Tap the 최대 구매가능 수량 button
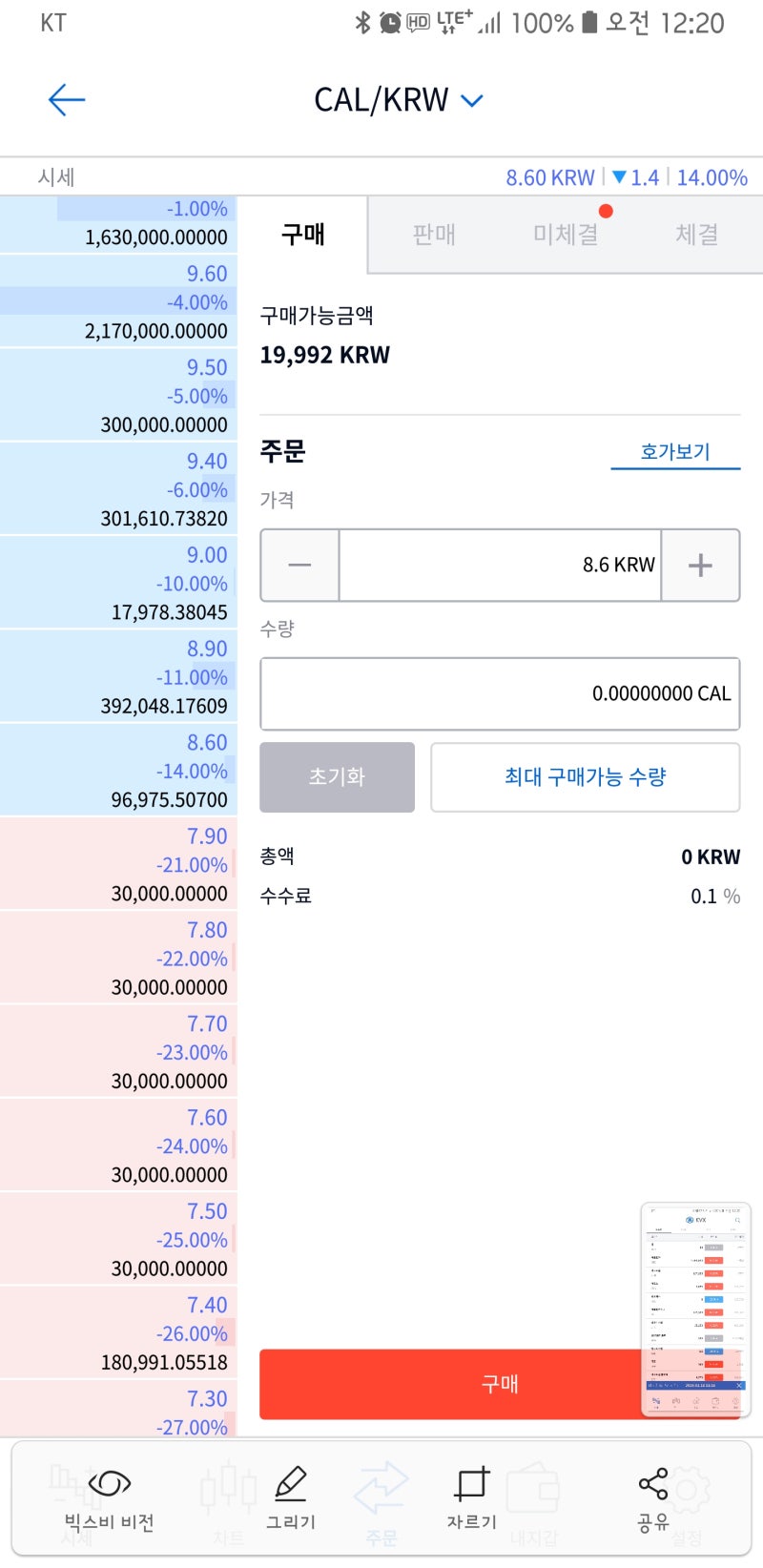The width and height of the screenshot is (763, 1568). (x=585, y=776)
